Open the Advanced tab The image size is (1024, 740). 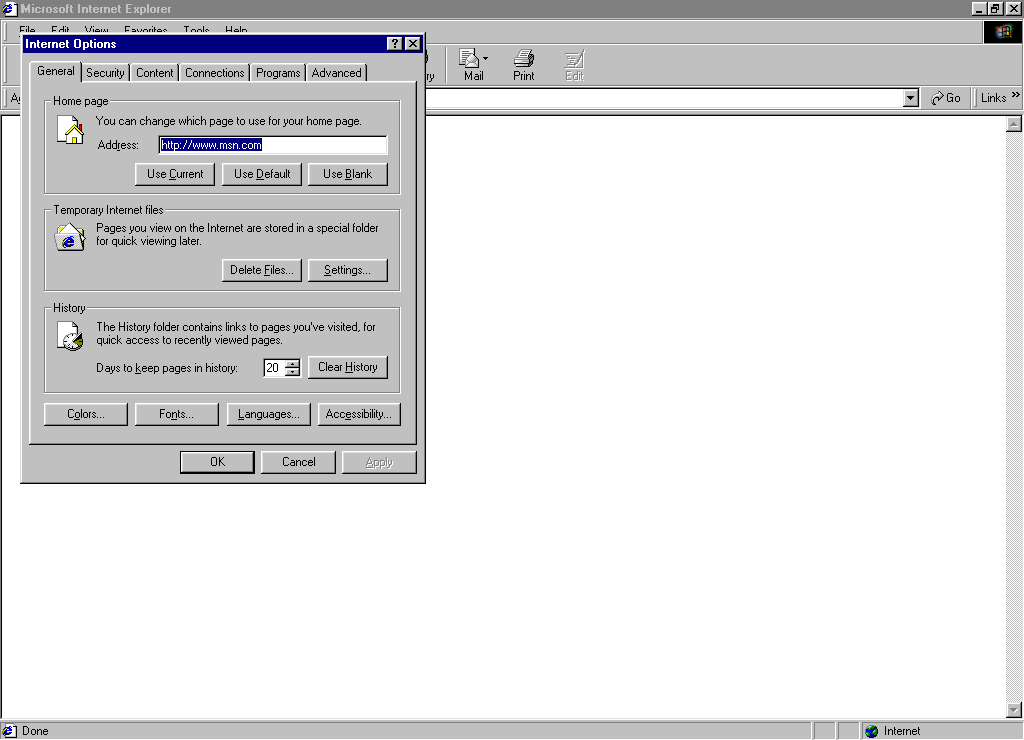(336, 73)
